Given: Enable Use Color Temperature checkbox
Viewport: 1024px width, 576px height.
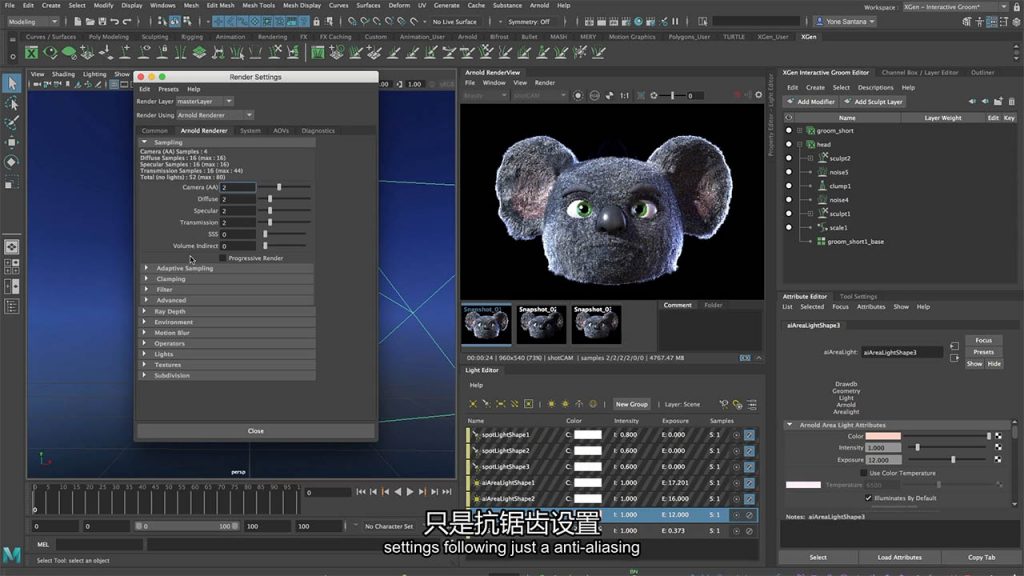Looking at the screenshot, I should click(x=863, y=473).
